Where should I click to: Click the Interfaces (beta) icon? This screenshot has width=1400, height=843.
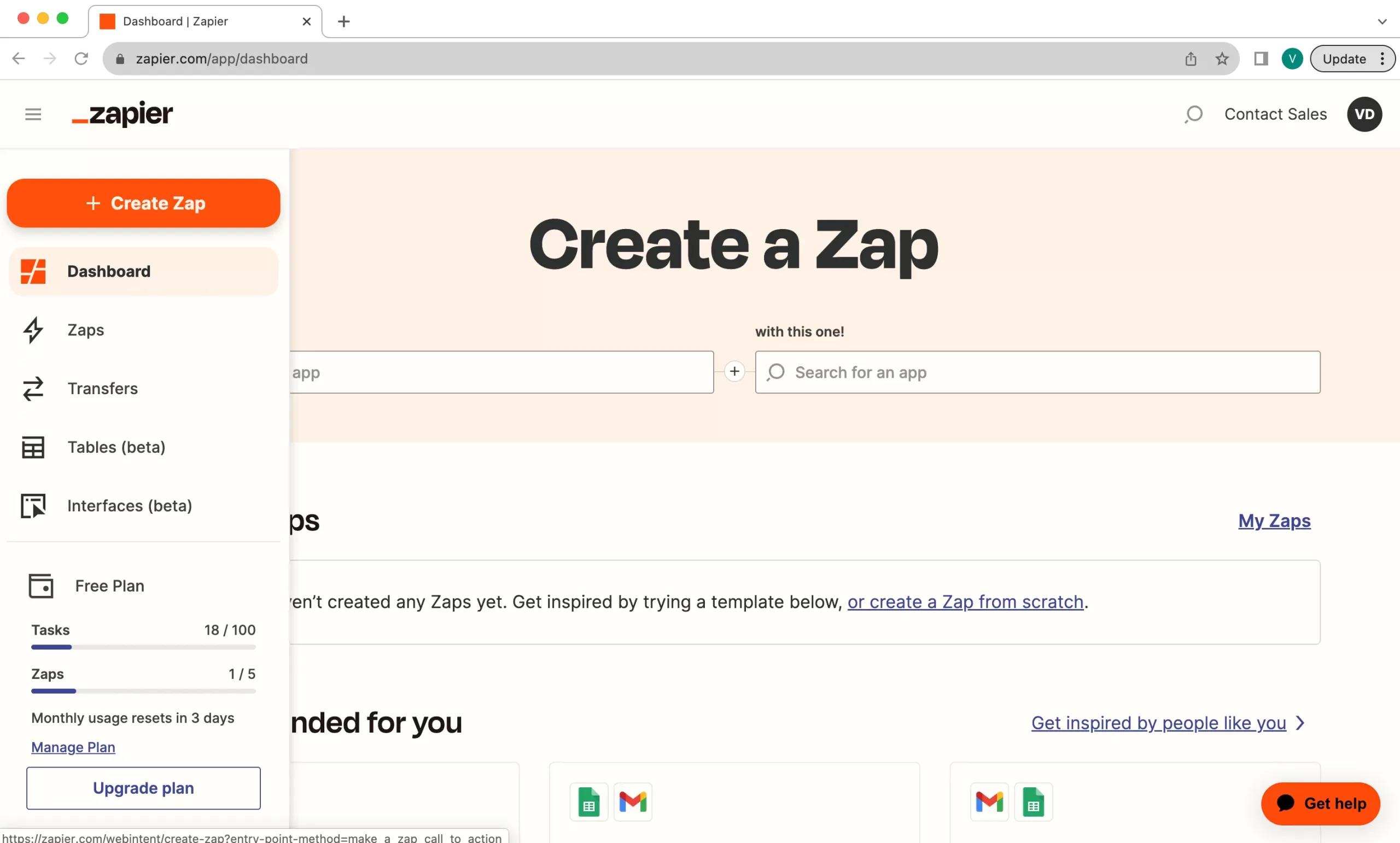click(33, 506)
